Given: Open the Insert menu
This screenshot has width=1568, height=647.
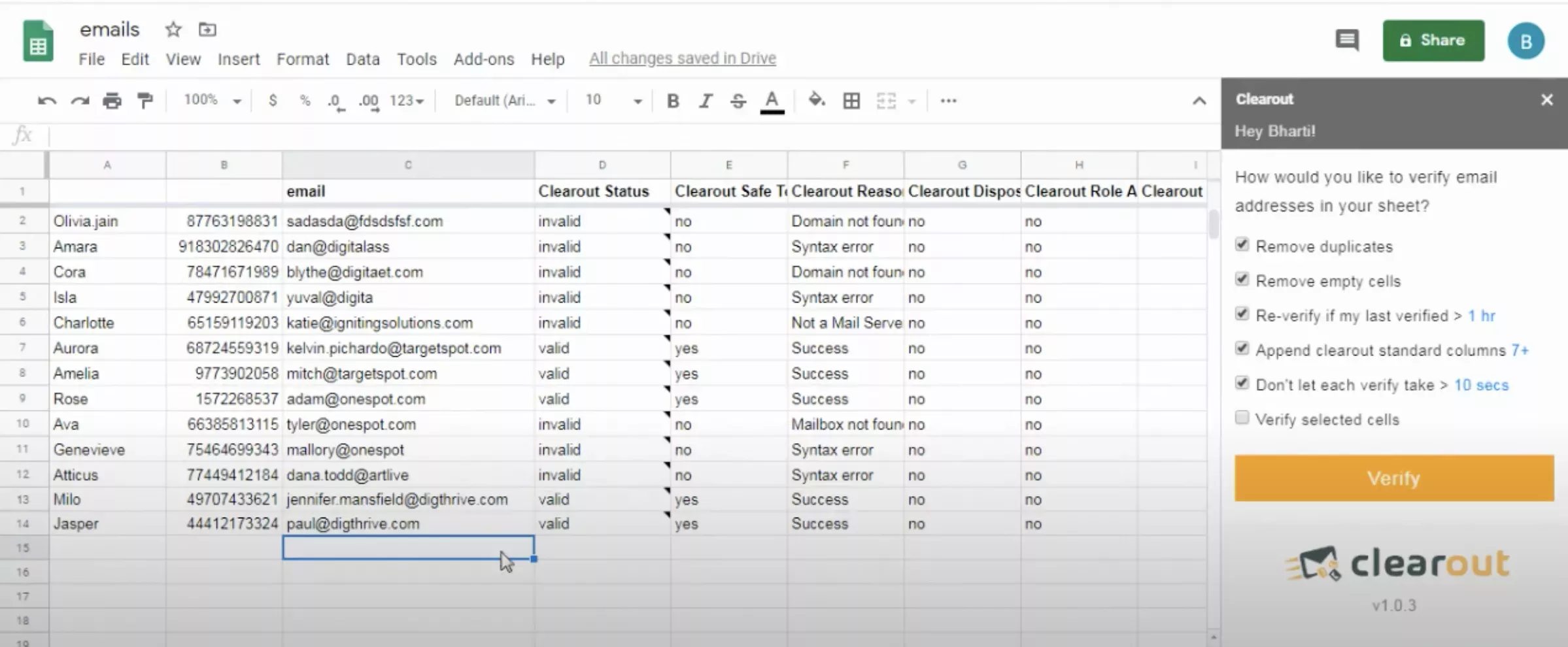Looking at the screenshot, I should (x=239, y=59).
